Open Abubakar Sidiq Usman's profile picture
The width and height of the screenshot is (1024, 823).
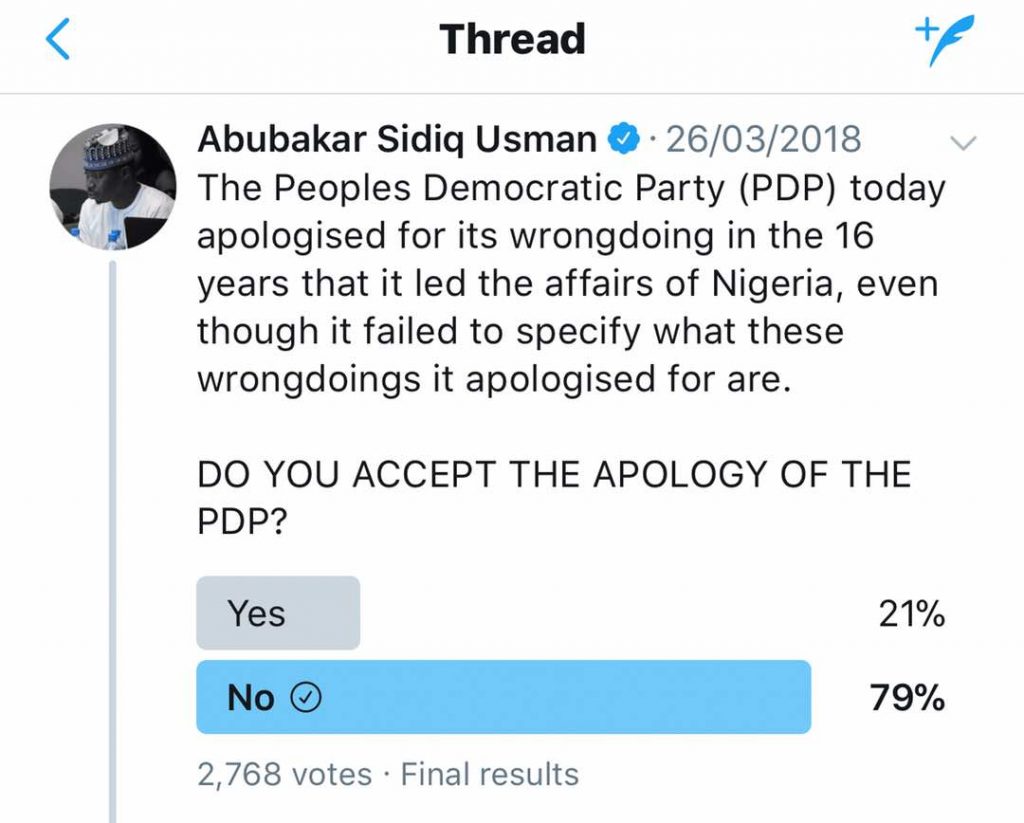113,187
